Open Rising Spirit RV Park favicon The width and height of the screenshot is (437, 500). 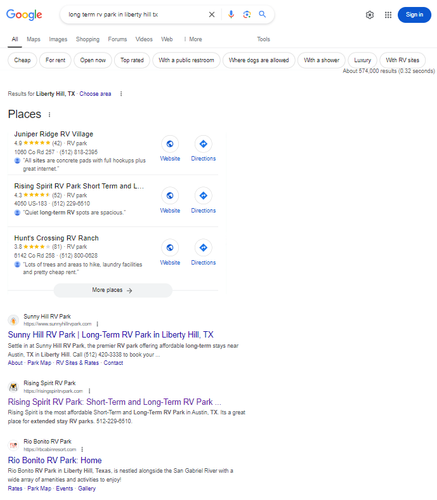[13, 387]
